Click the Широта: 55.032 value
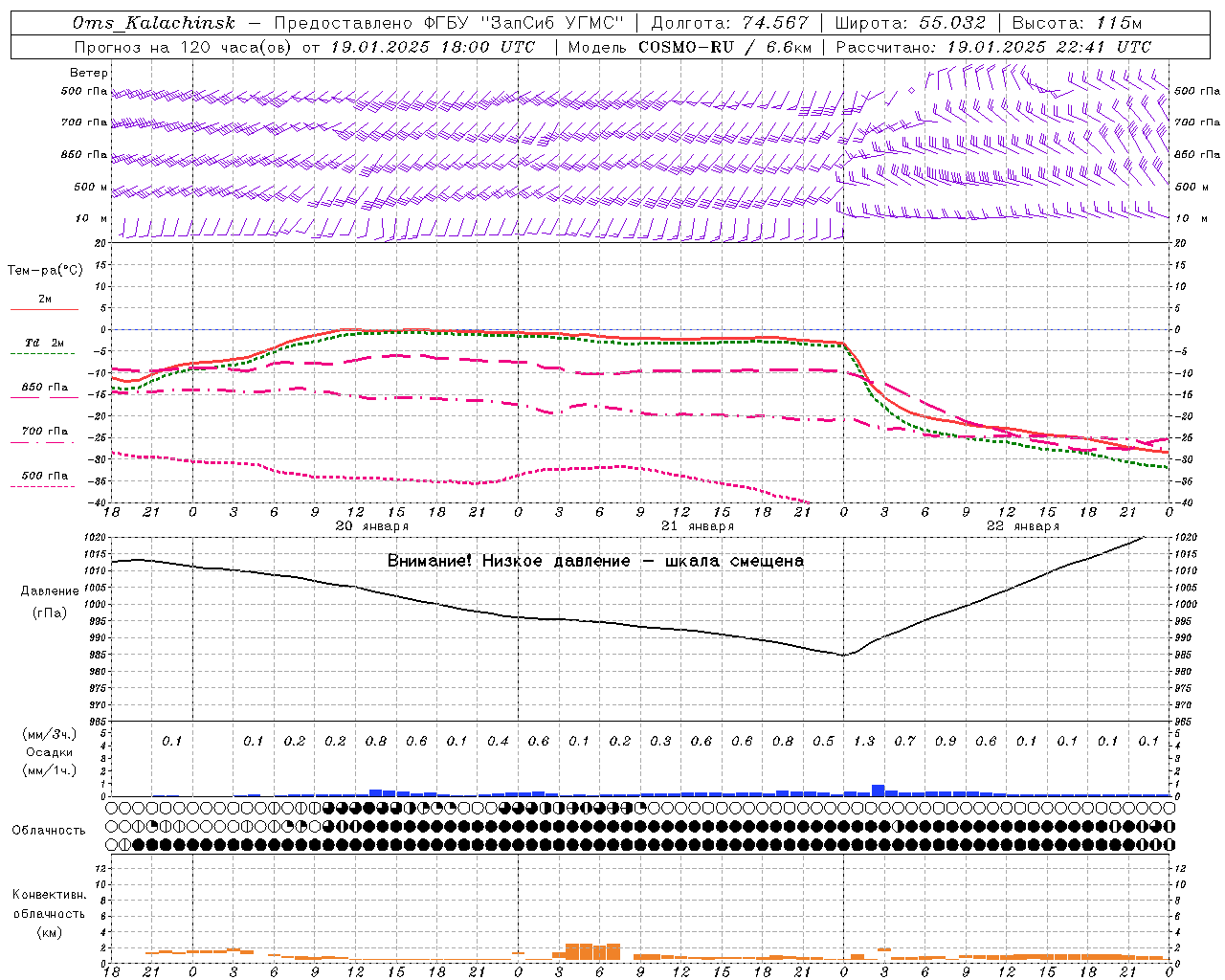The height and width of the screenshot is (980, 1225). click(910, 23)
